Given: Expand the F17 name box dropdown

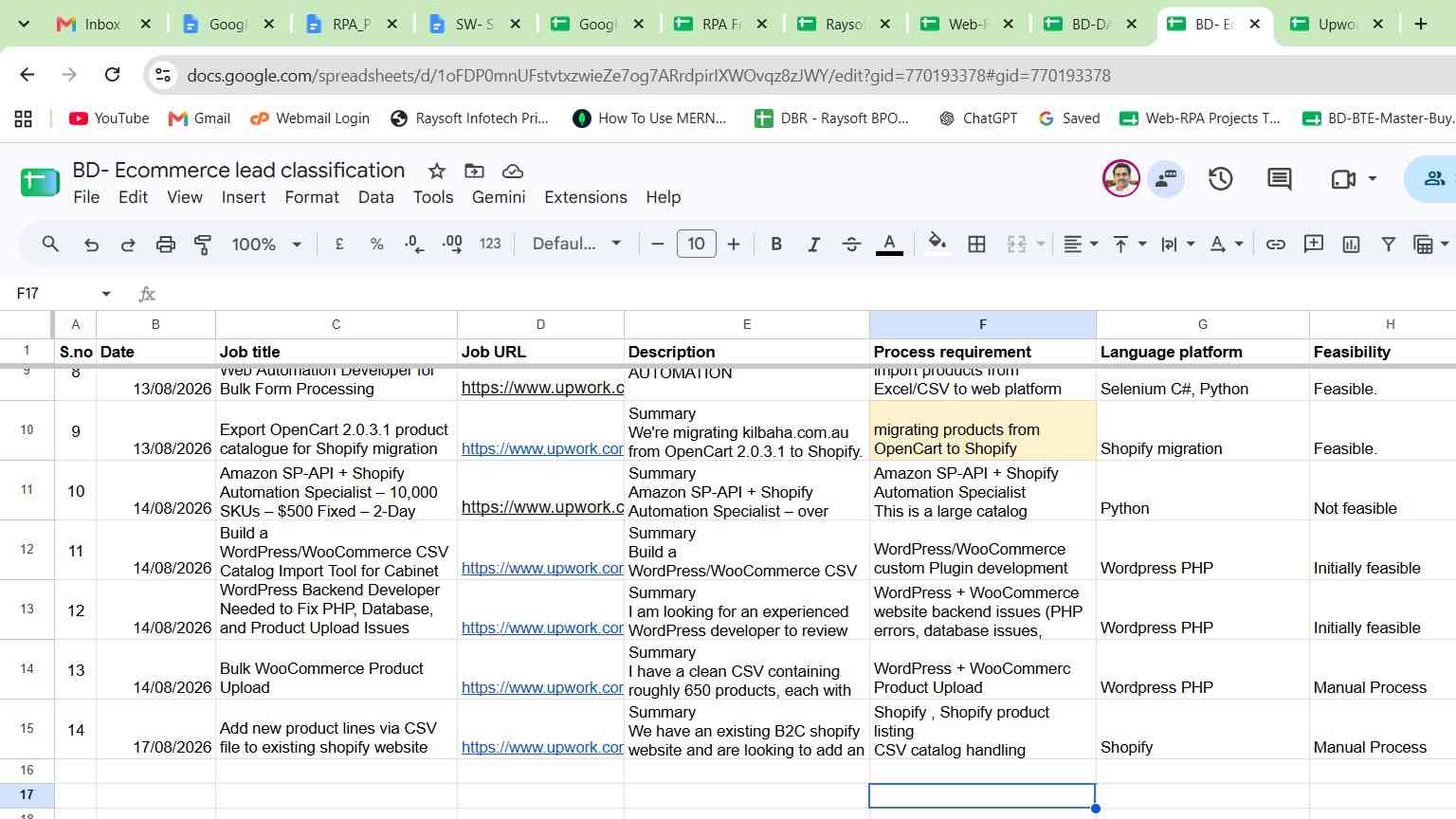Looking at the screenshot, I should (x=106, y=294).
